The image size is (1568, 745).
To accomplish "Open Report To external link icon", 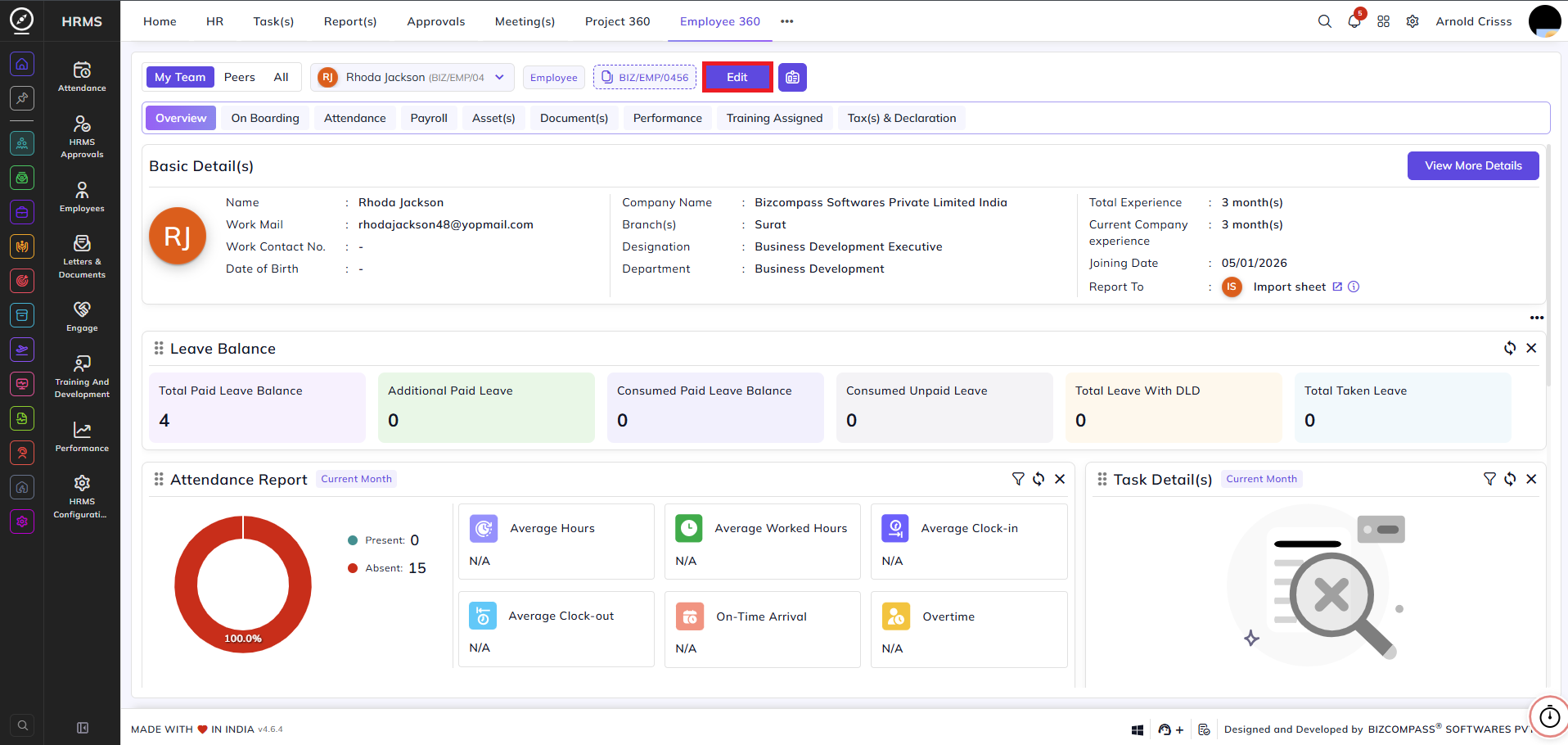I will coord(1337,287).
